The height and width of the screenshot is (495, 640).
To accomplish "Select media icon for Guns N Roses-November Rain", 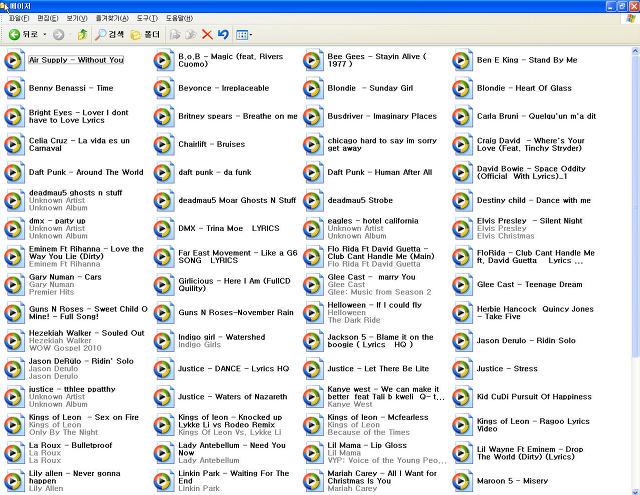I will point(164,313).
